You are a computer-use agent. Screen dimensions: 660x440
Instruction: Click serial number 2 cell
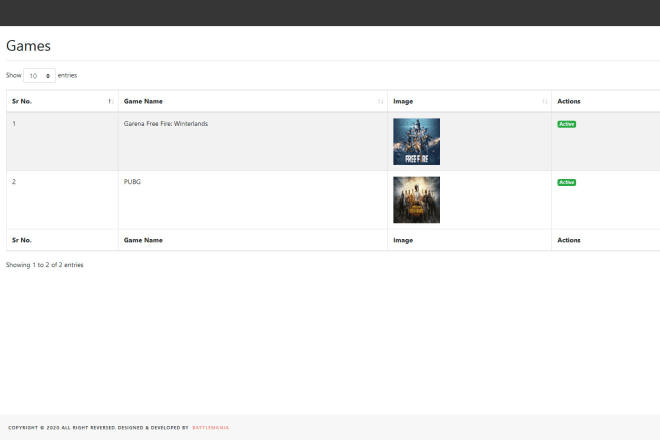[x=62, y=200]
